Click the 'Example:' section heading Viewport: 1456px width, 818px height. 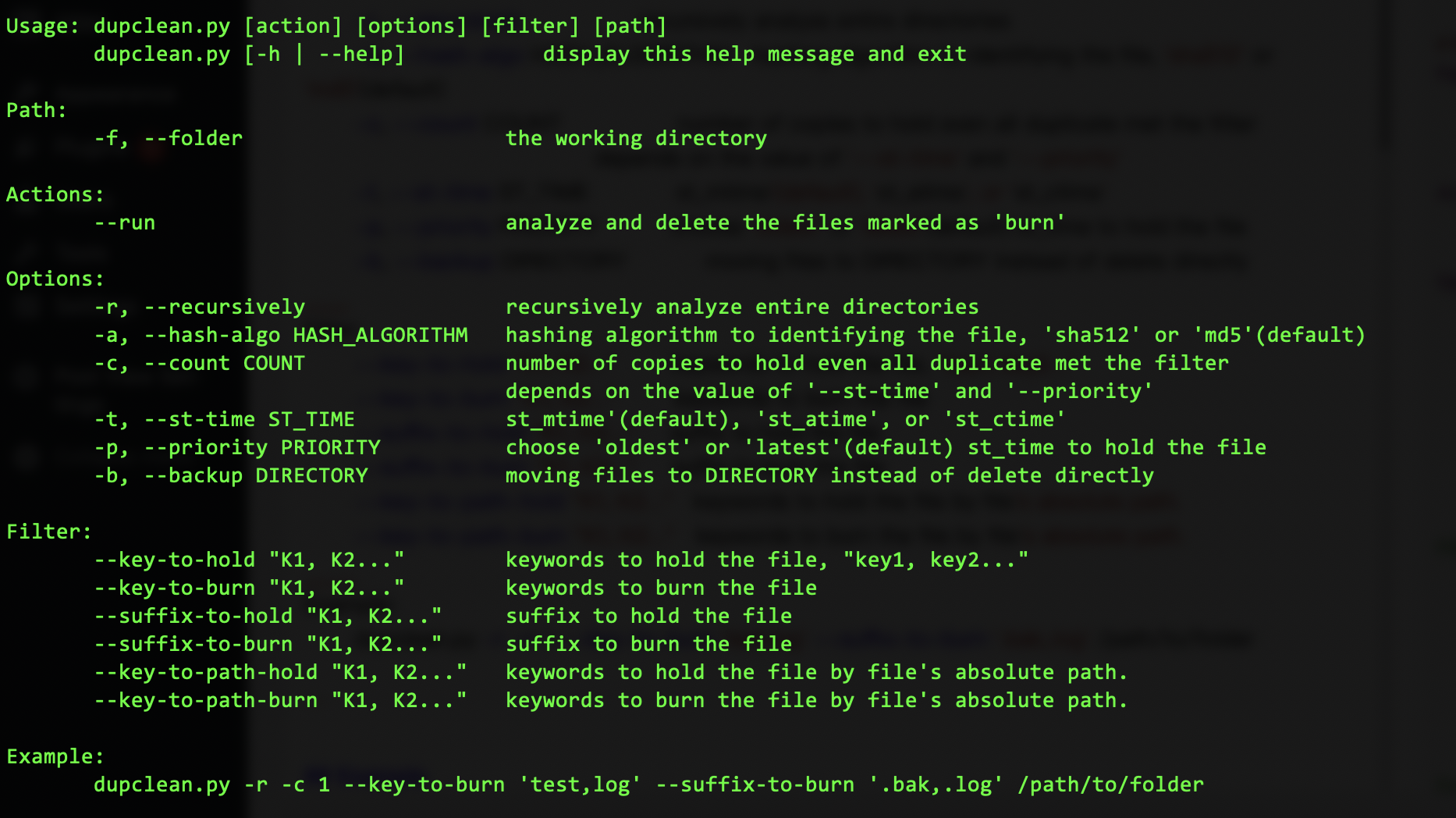[55, 757]
